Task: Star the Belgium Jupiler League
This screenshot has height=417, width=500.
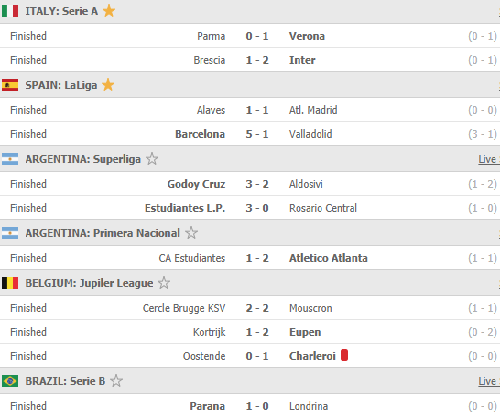Action: (164, 283)
